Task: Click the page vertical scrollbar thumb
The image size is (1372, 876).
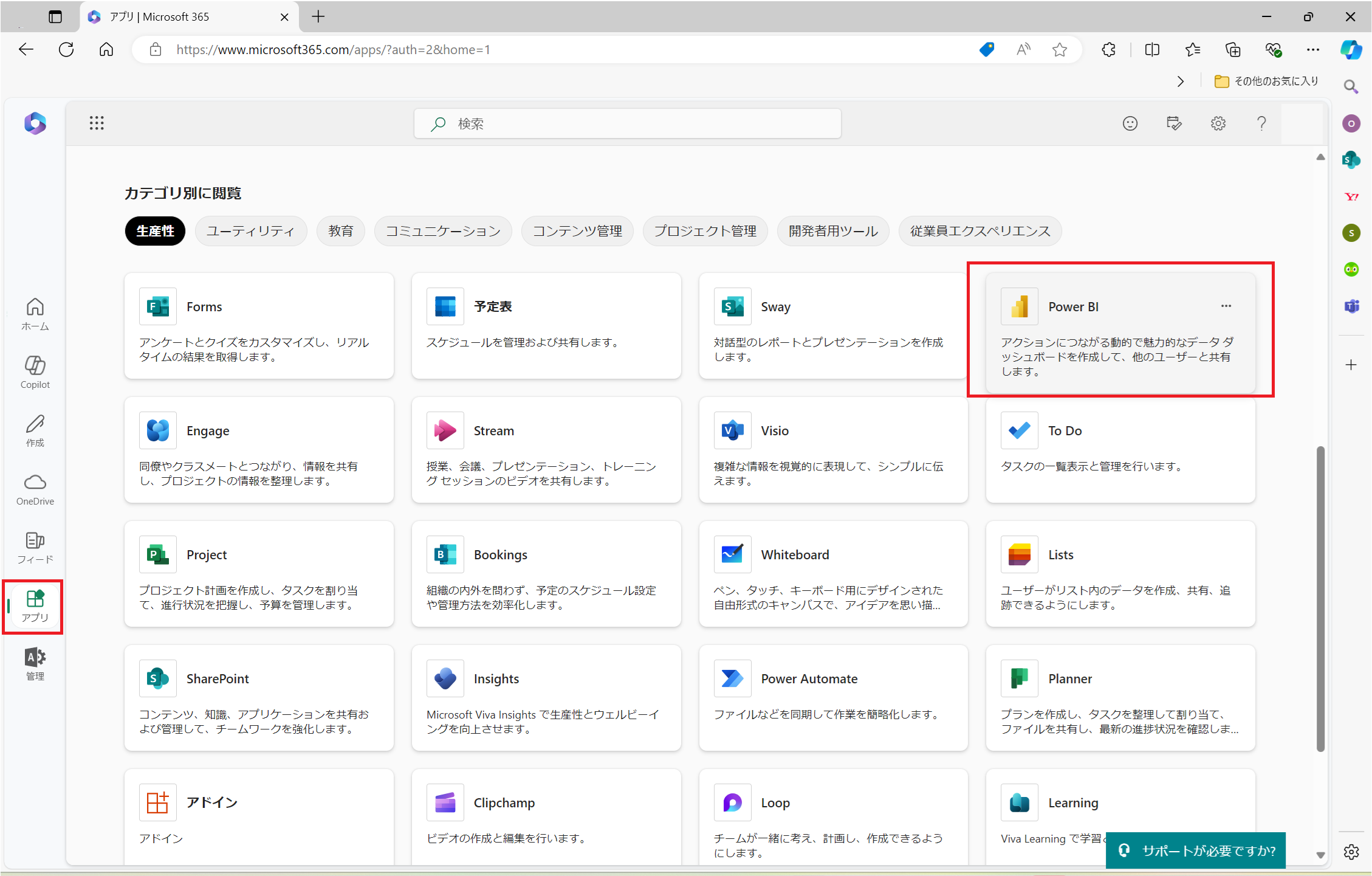Action: [1320, 599]
